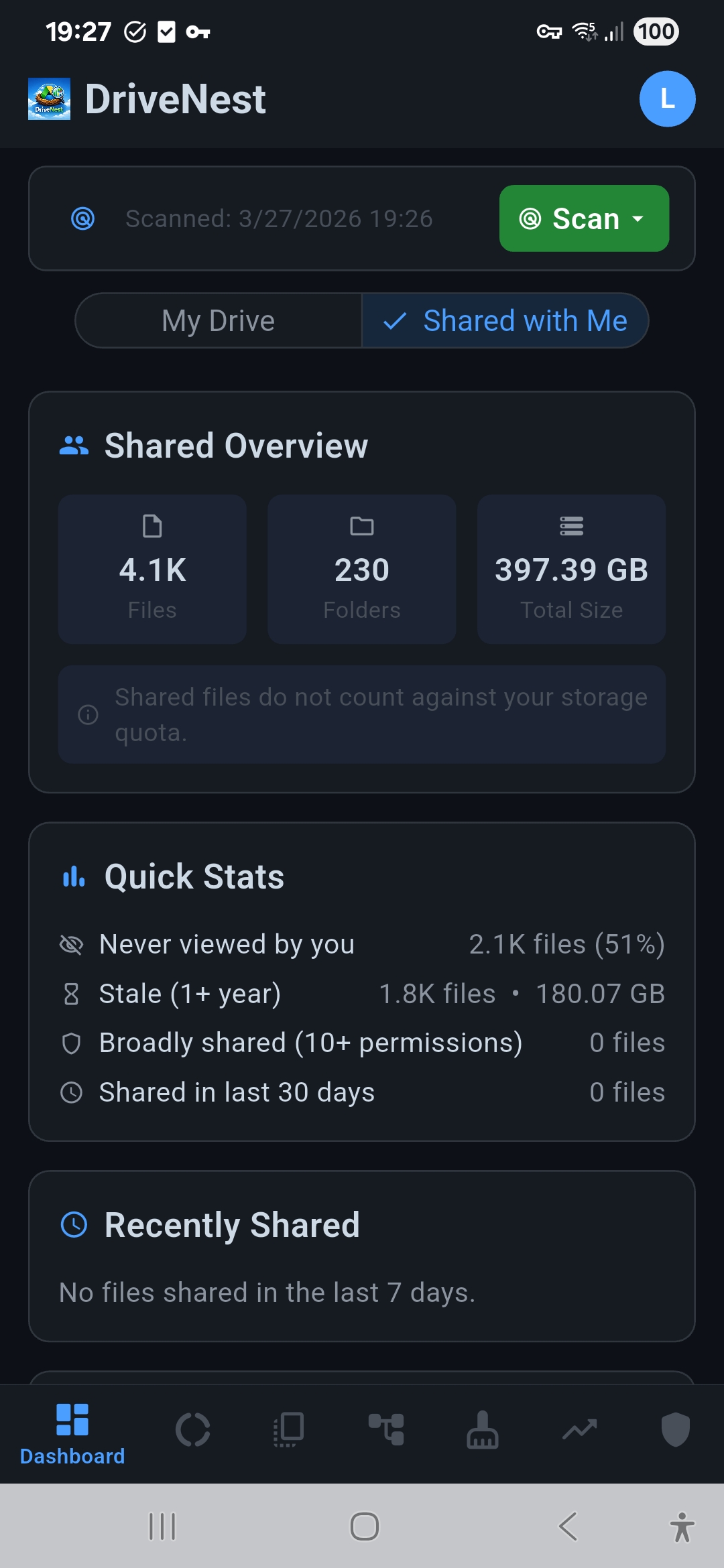The width and height of the screenshot is (724, 1568).
Task: Open the account avatar labeled L
Action: (x=667, y=99)
